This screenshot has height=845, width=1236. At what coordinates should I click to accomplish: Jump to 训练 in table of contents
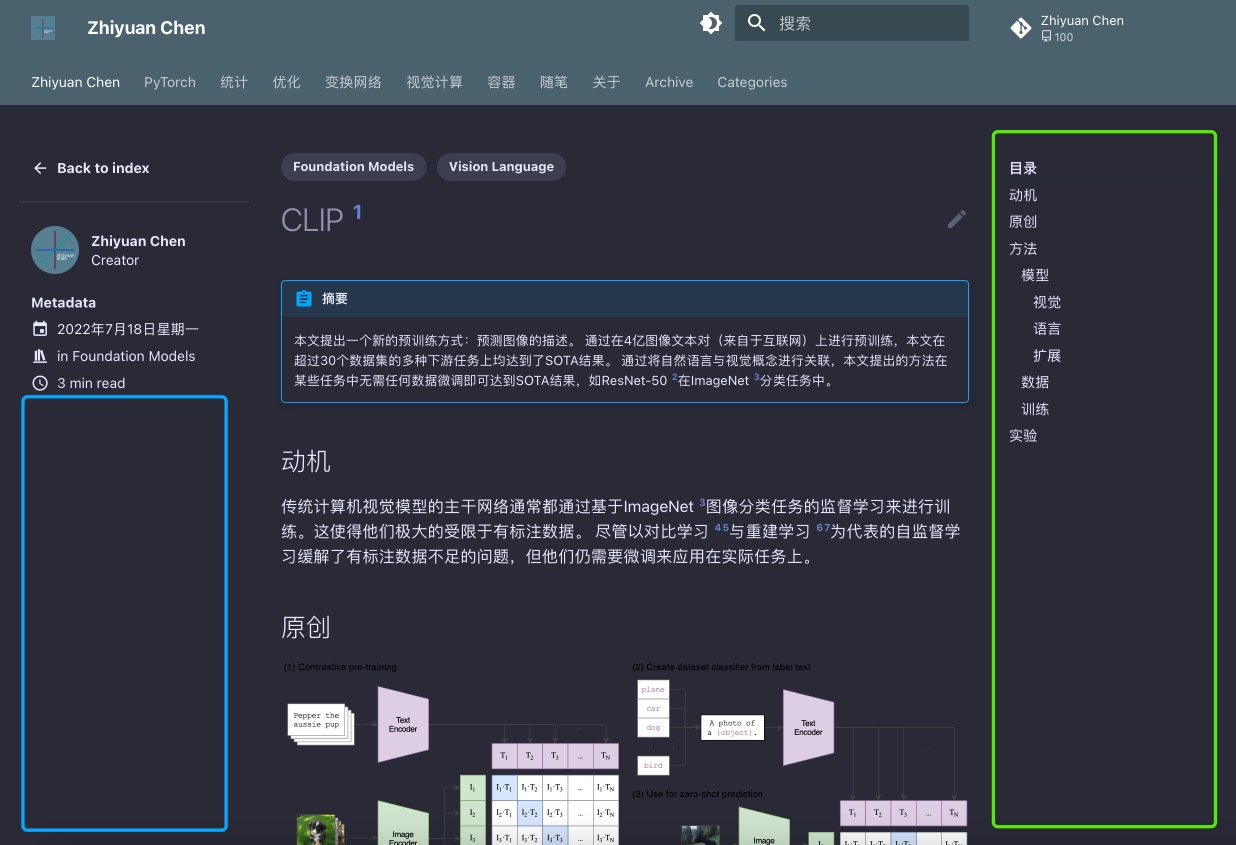[x=1035, y=409]
